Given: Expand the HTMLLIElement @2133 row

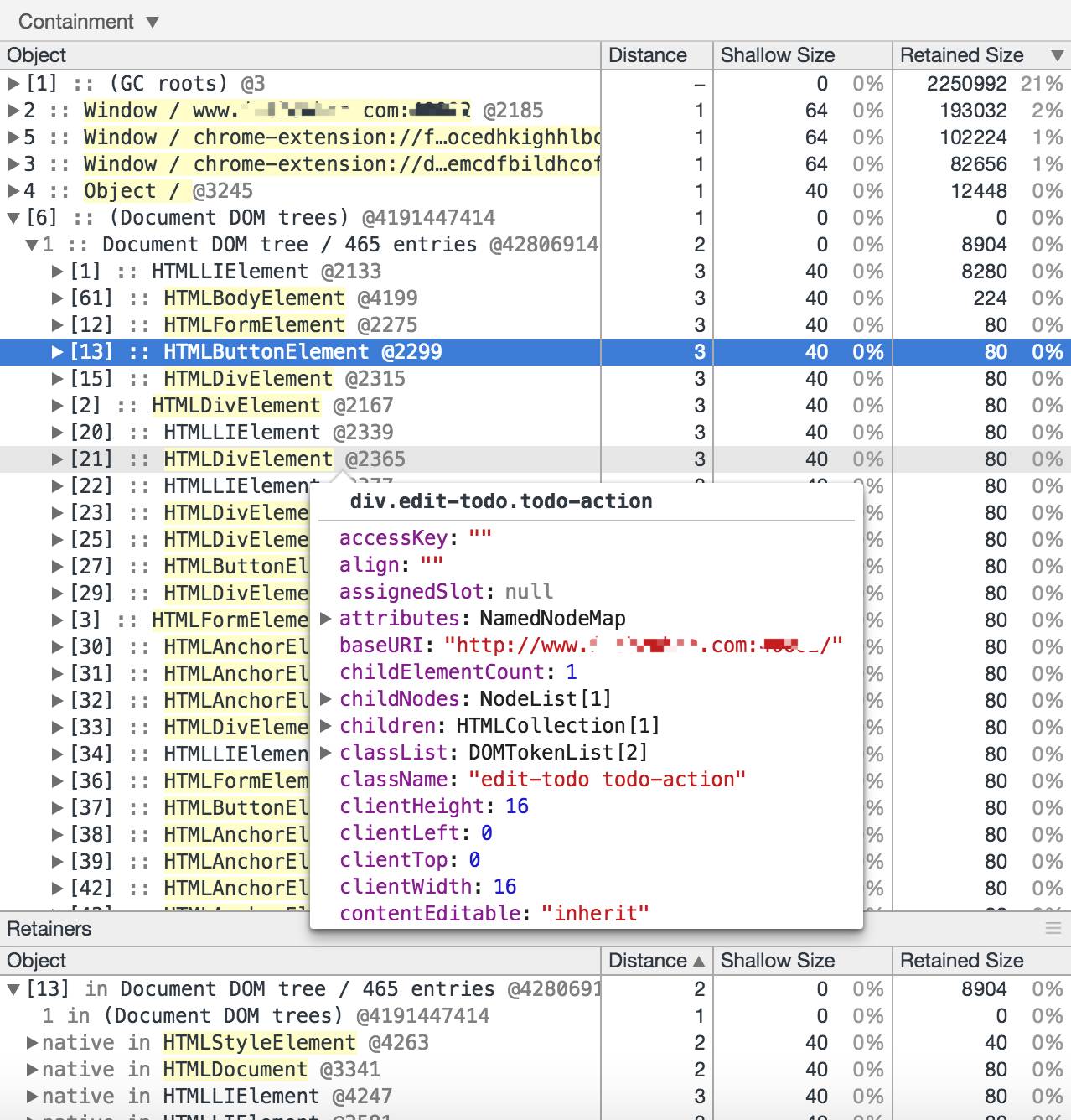Looking at the screenshot, I should point(57,272).
